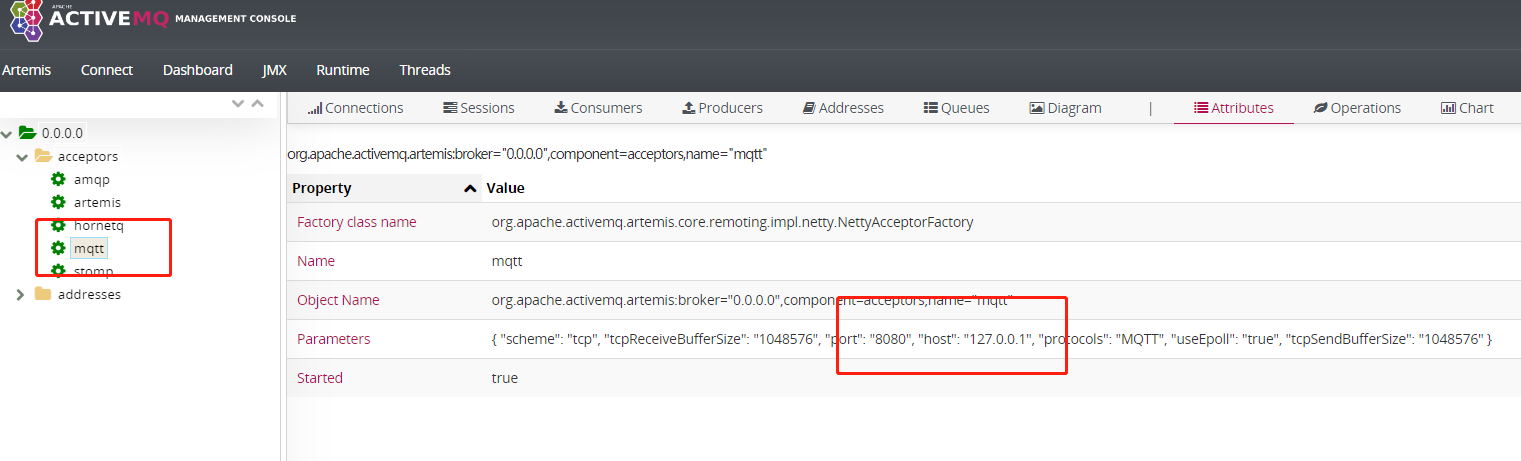The image size is (1521, 461).
Task: Click the Addresses book icon
Action: (x=809, y=108)
